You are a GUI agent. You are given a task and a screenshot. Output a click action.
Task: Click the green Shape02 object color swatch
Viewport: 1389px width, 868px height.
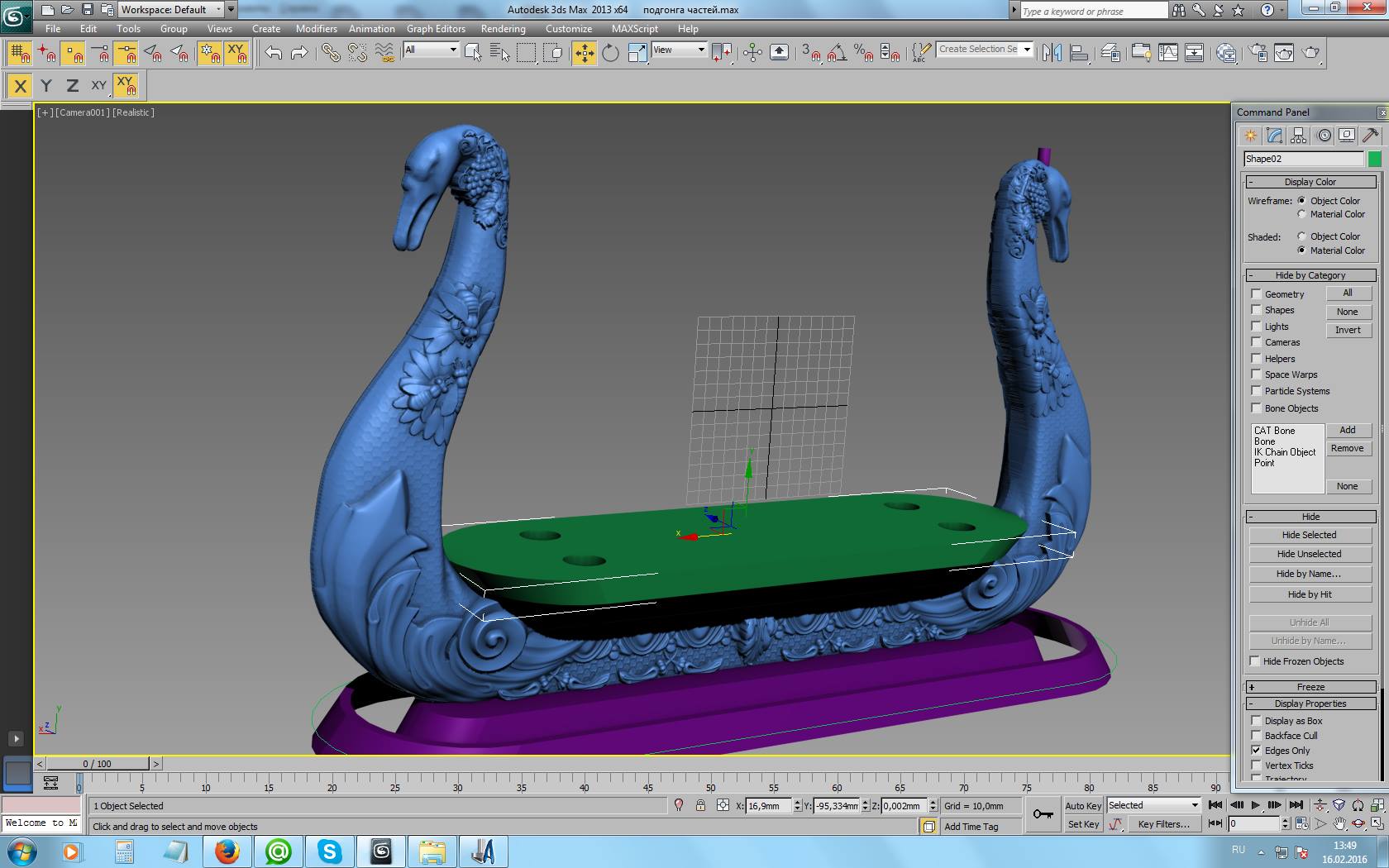point(1375,159)
